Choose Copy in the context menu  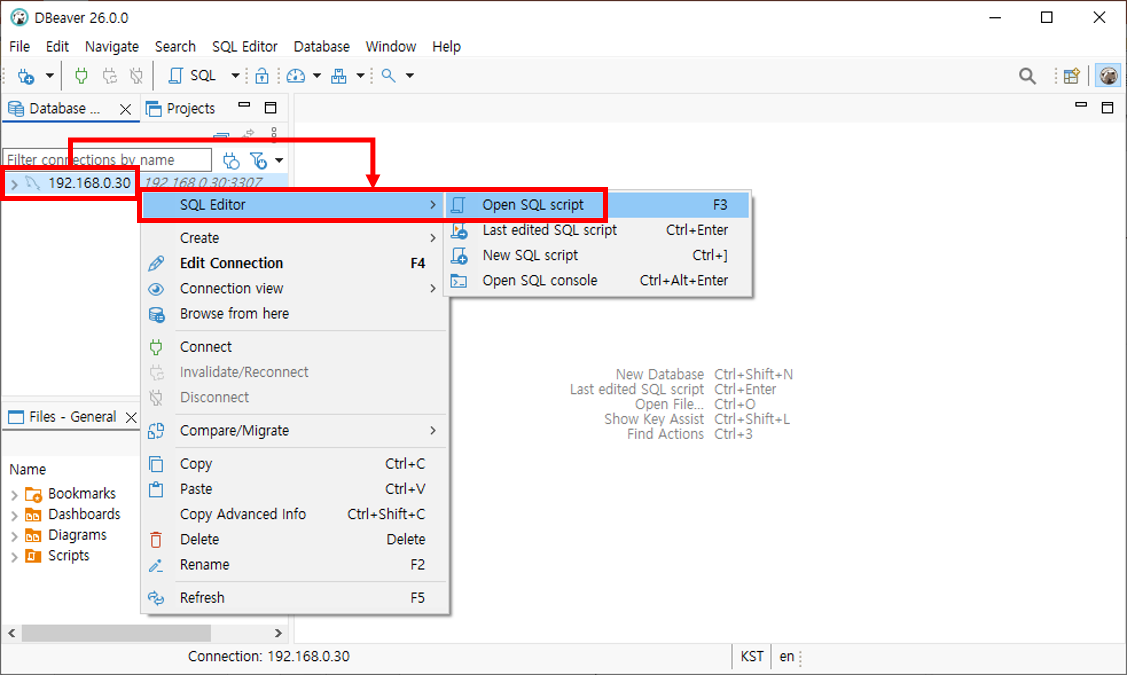(x=294, y=464)
